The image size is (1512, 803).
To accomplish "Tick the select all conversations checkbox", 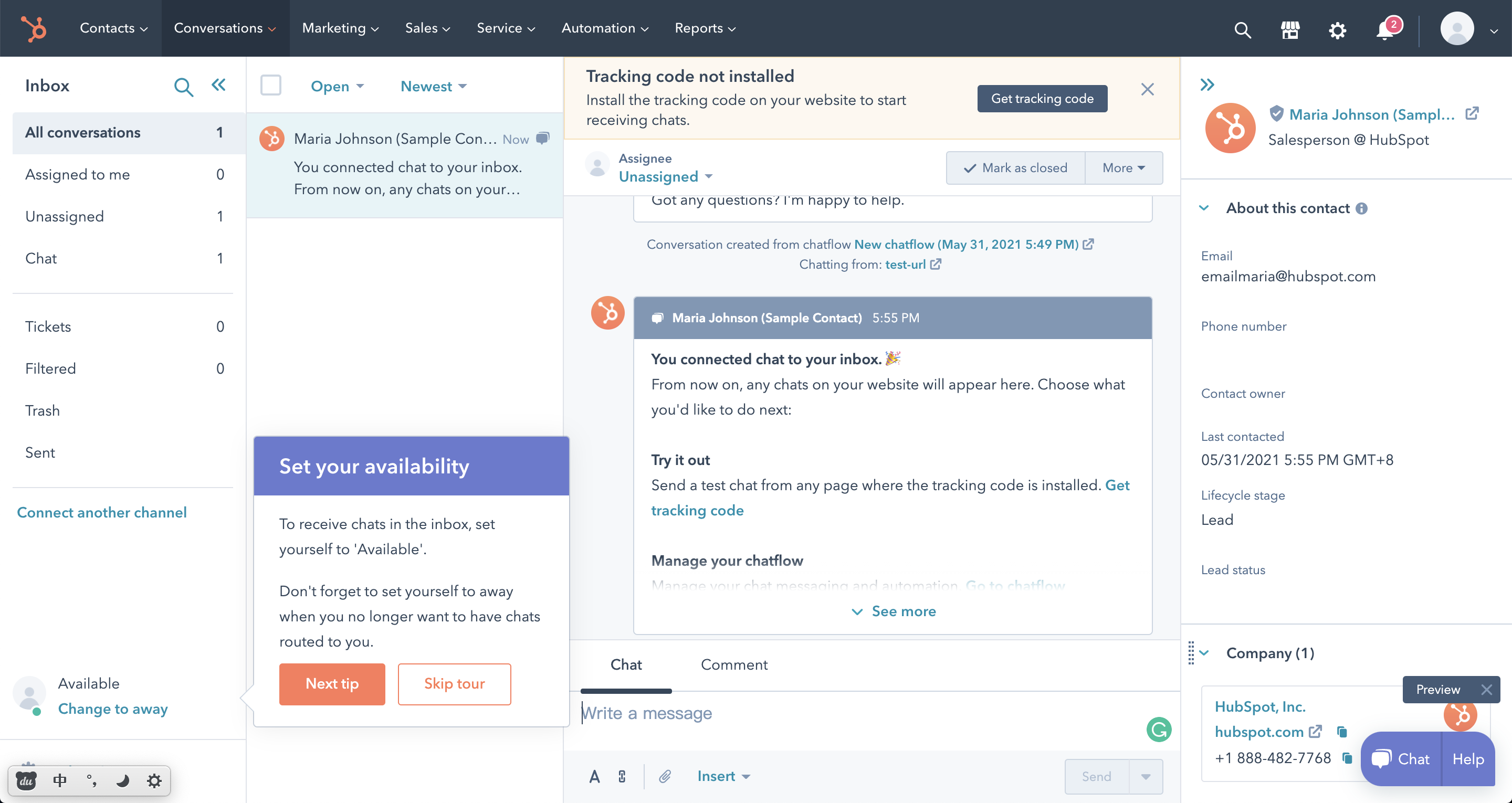I will (x=270, y=85).
